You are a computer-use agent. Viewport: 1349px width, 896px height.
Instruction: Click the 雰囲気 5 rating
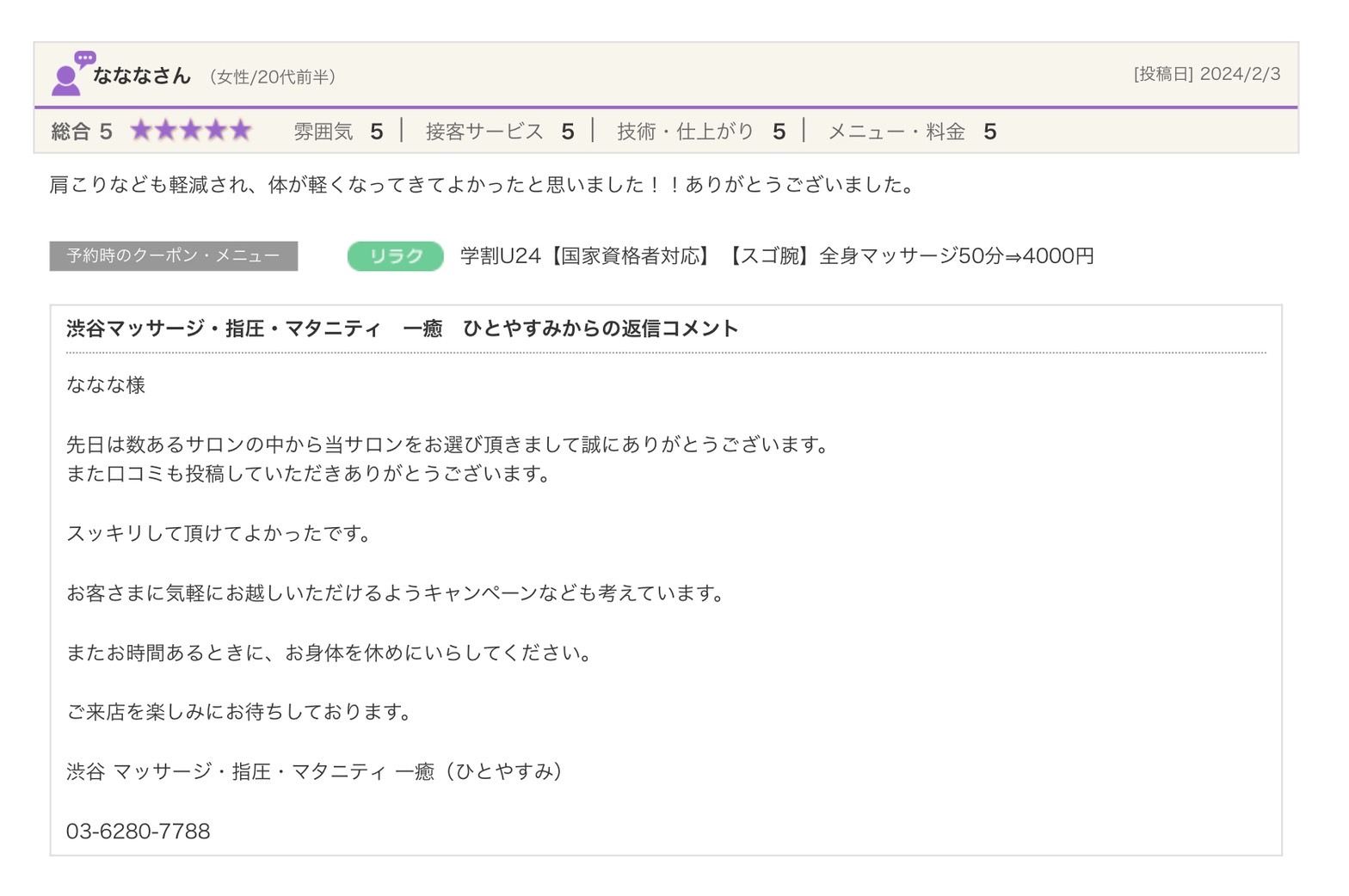(x=338, y=132)
